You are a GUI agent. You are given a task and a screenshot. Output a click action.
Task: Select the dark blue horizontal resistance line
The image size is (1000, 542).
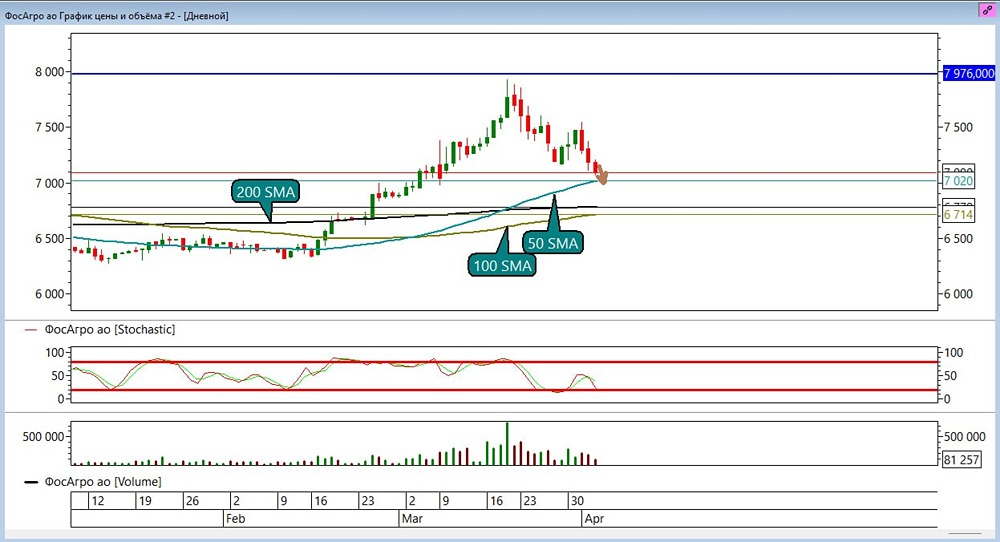click(x=504, y=74)
